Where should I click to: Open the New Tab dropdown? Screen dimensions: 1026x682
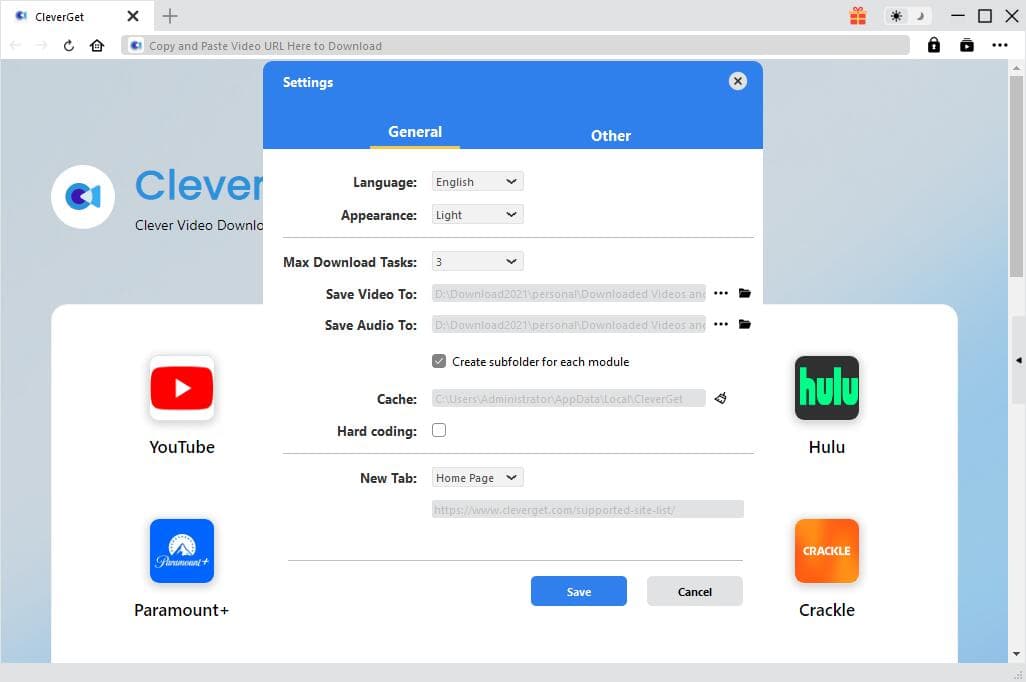pyautogui.click(x=477, y=477)
